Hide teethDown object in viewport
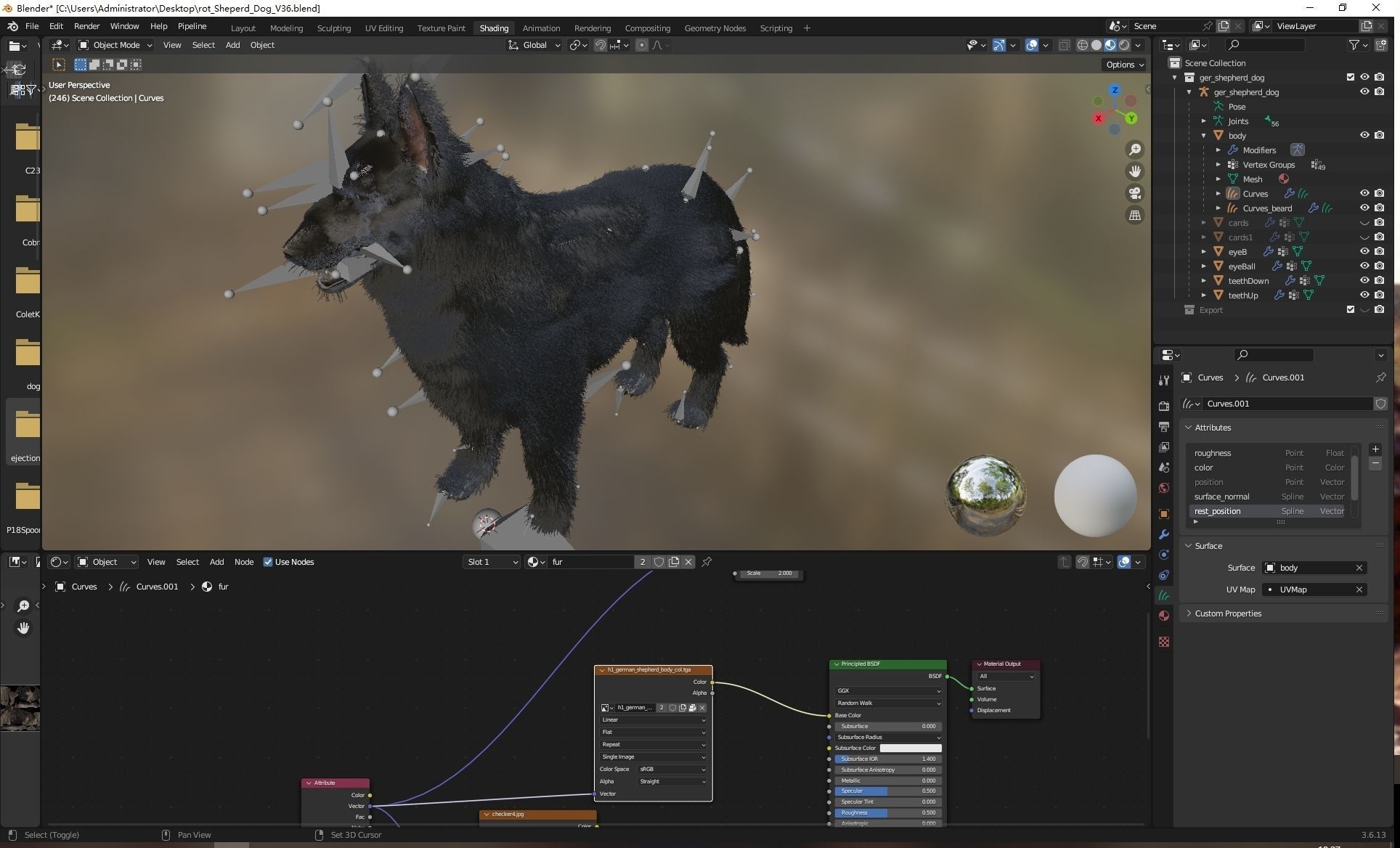The image size is (1400, 848). [x=1364, y=280]
